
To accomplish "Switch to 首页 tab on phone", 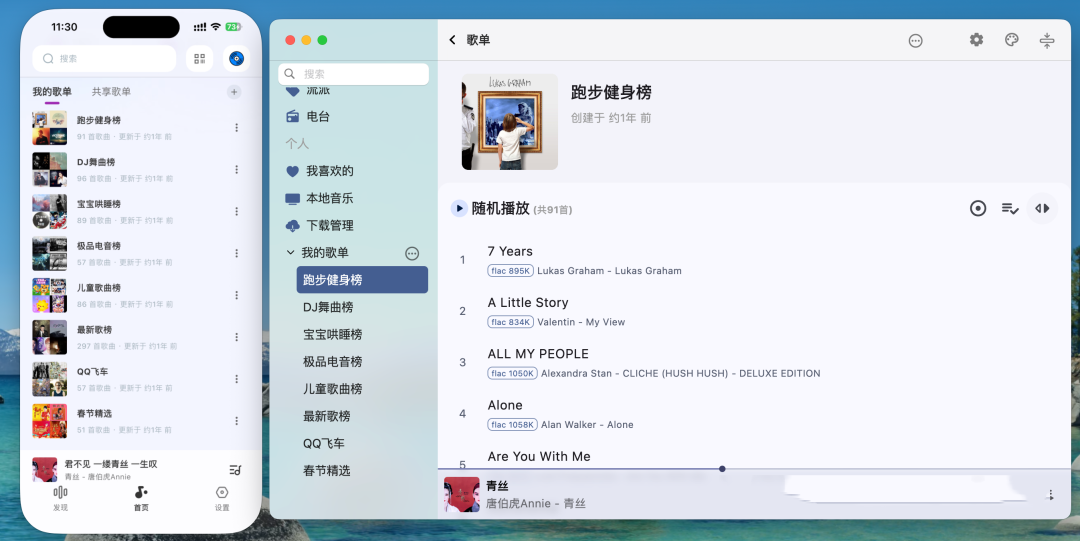I will [x=141, y=498].
